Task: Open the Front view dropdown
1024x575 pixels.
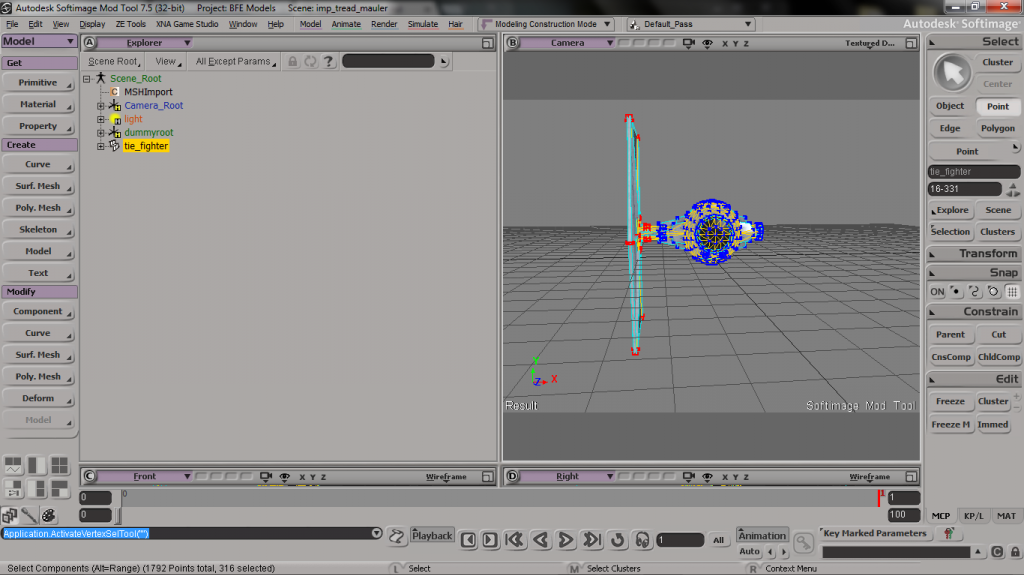Action: coord(144,477)
